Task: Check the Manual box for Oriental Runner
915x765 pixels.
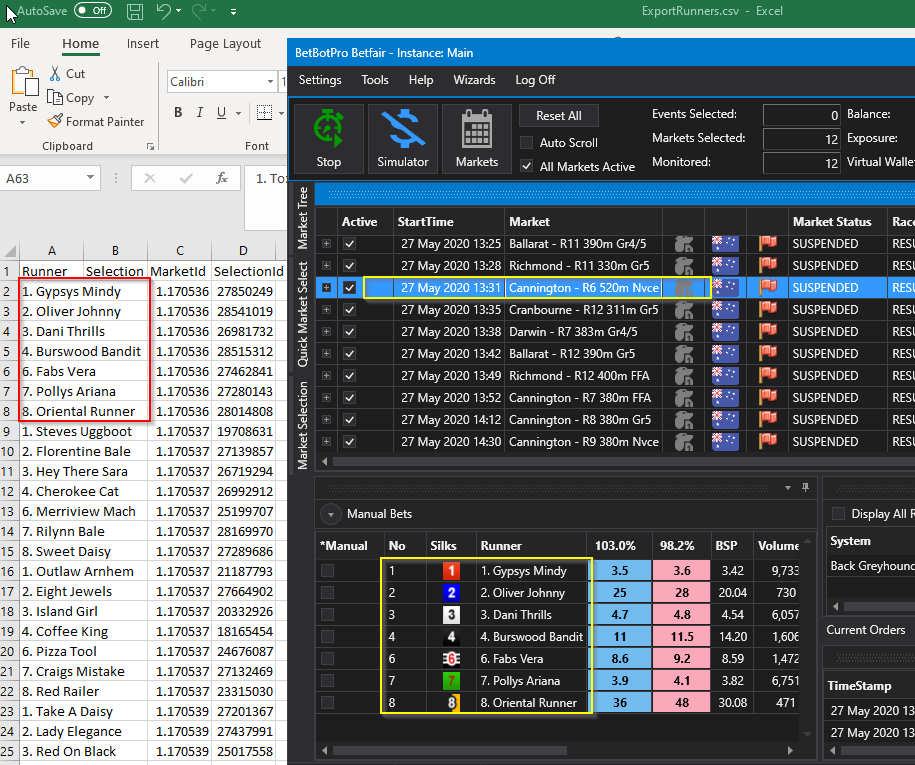Action: [x=327, y=703]
